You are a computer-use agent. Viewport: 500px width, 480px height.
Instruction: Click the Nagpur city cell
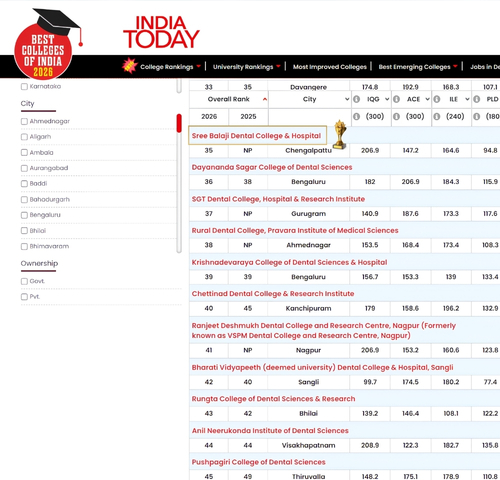(x=309, y=350)
